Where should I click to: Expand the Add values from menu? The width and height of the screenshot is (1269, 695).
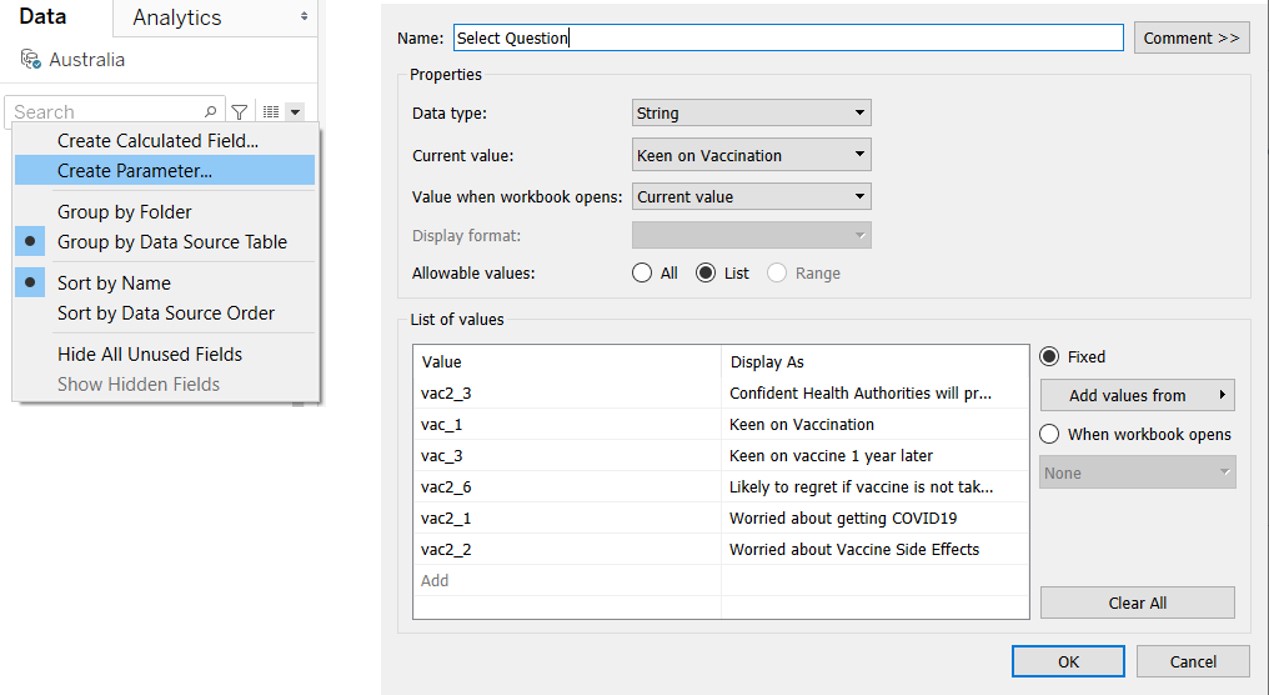(1137, 394)
